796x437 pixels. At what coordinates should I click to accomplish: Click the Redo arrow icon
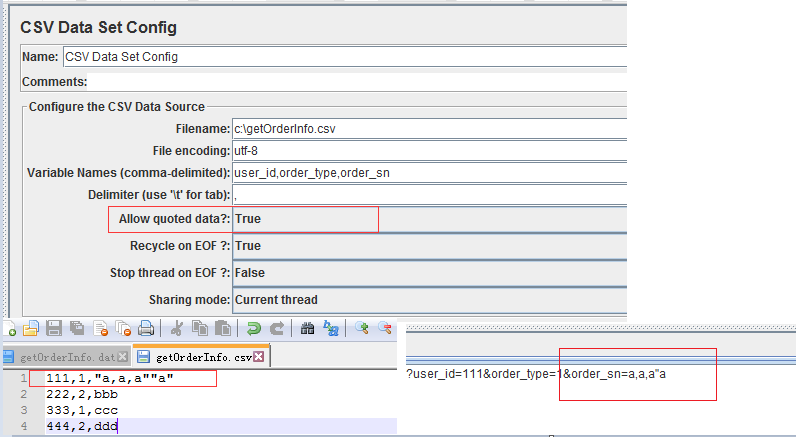click(277, 329)
